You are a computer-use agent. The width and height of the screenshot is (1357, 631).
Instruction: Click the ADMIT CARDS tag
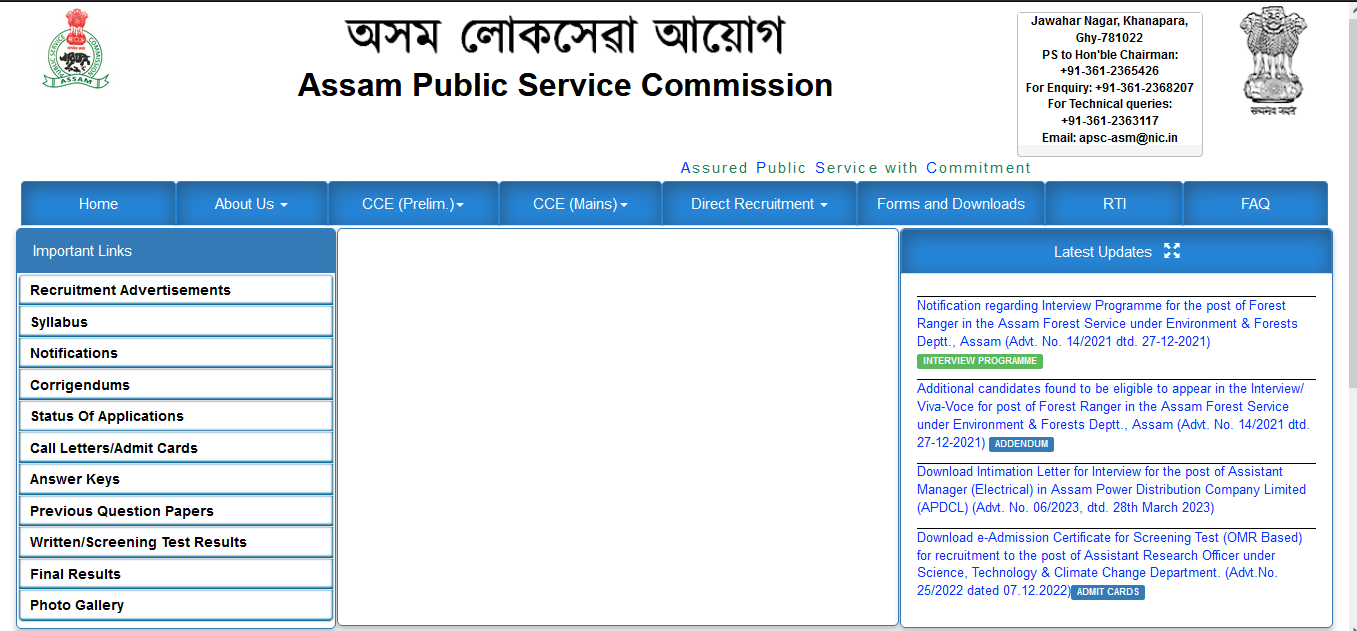click(1108, 592)
